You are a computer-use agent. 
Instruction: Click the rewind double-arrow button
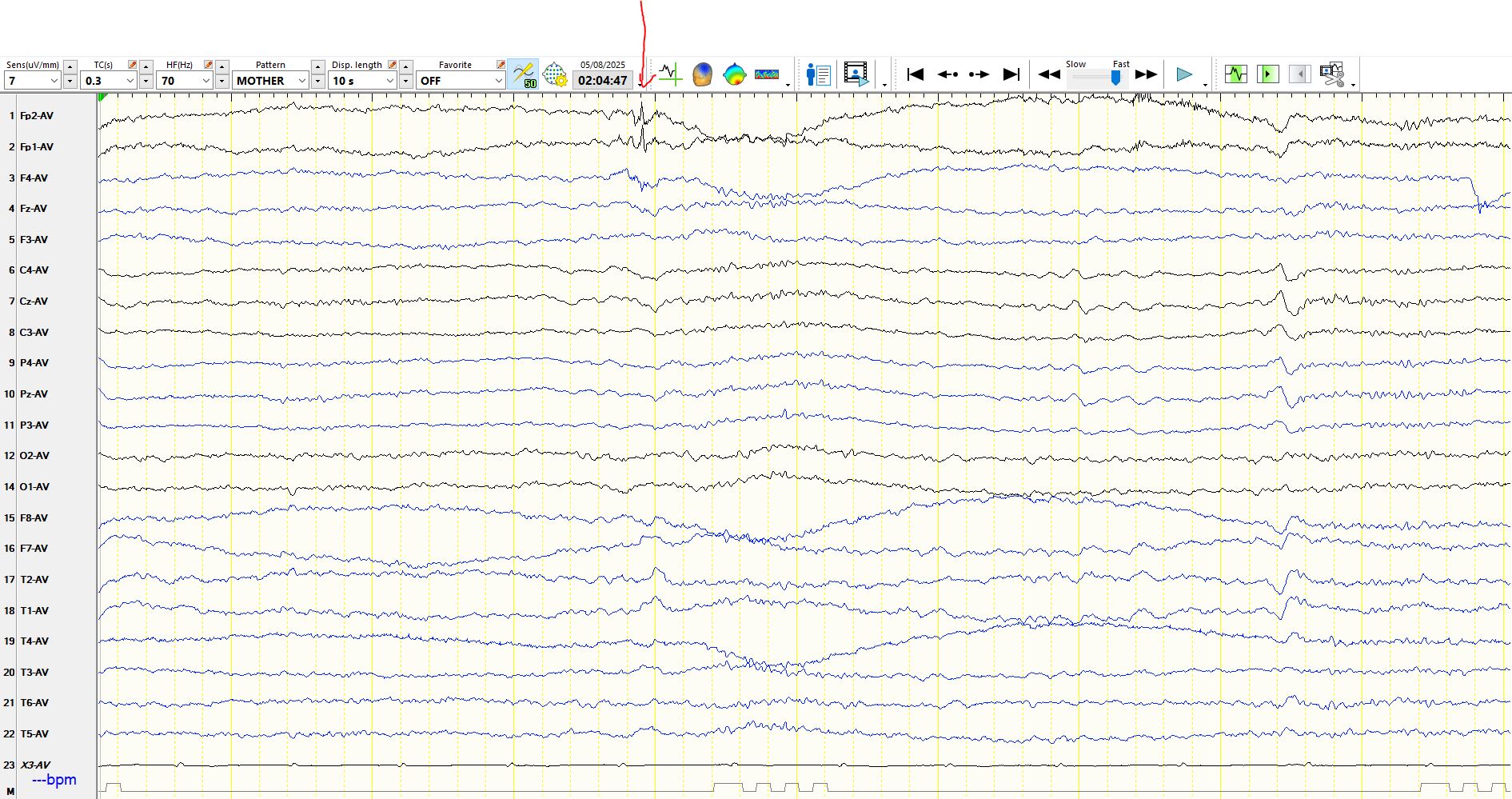tap(1049, 74)
